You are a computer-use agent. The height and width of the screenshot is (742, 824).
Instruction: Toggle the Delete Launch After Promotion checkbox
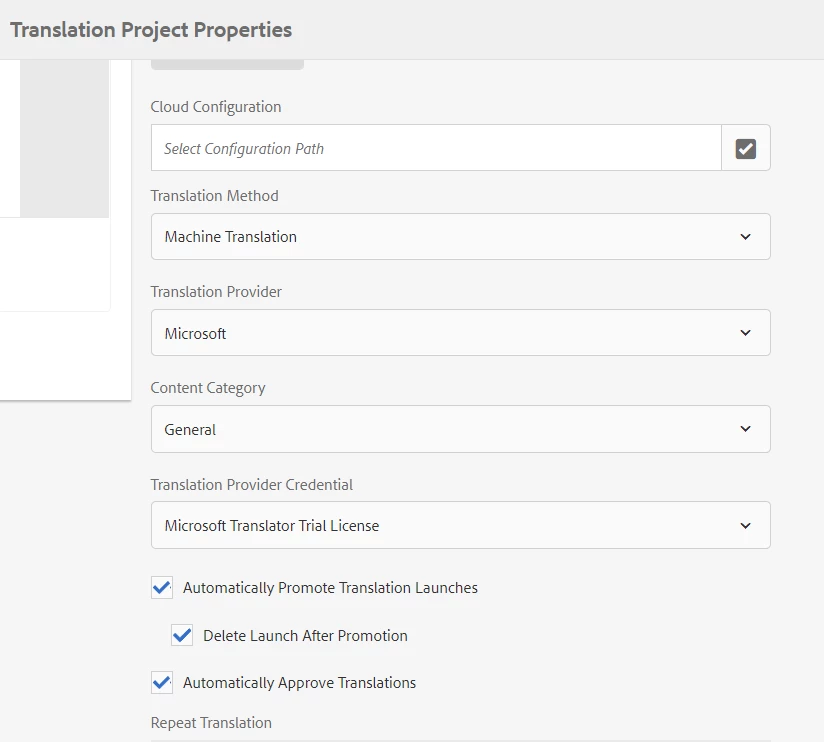pyautogui.click(x=182, y=635)
